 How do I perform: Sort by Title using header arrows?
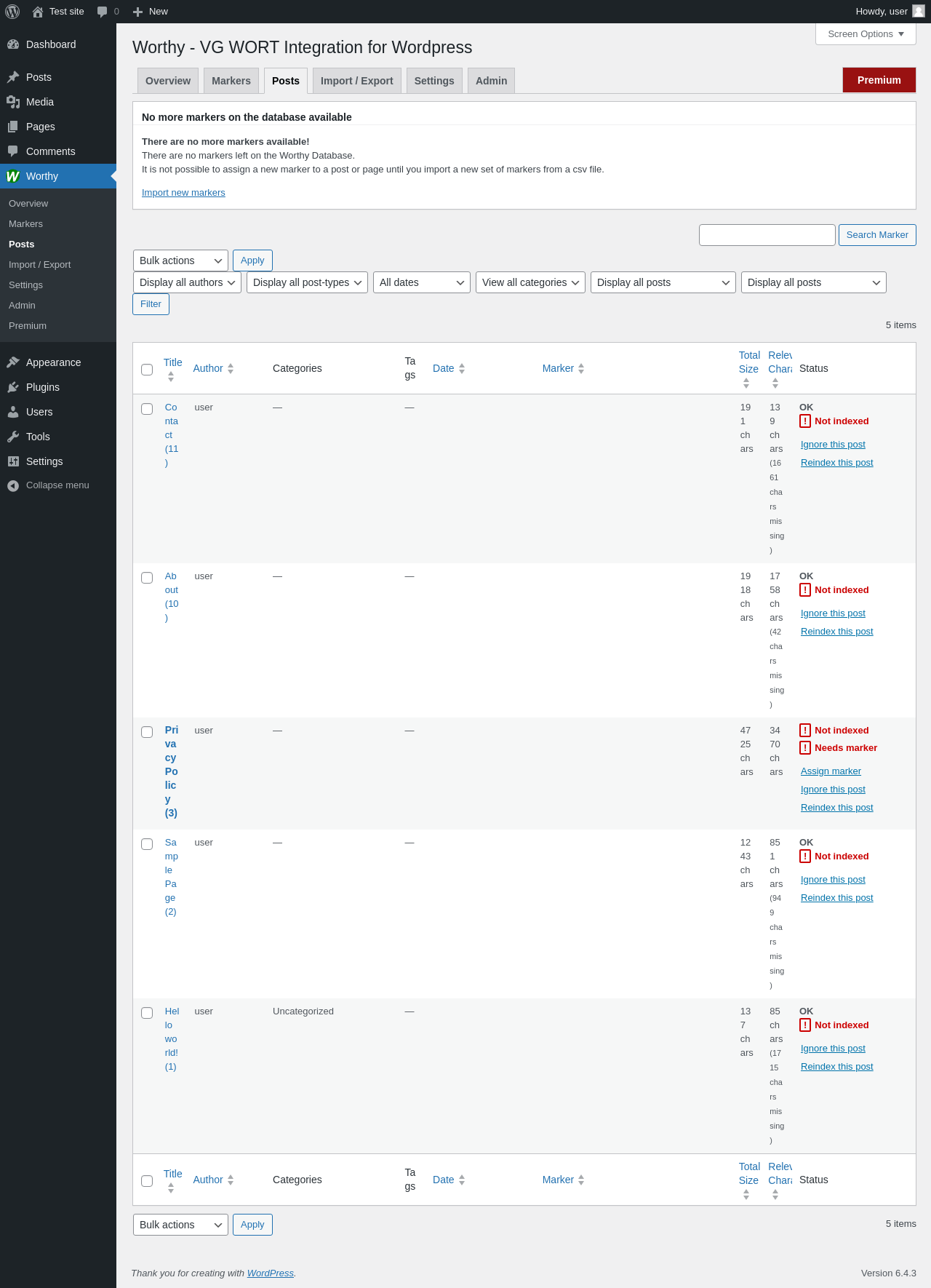pyautogui.click(x=171, y=376)
